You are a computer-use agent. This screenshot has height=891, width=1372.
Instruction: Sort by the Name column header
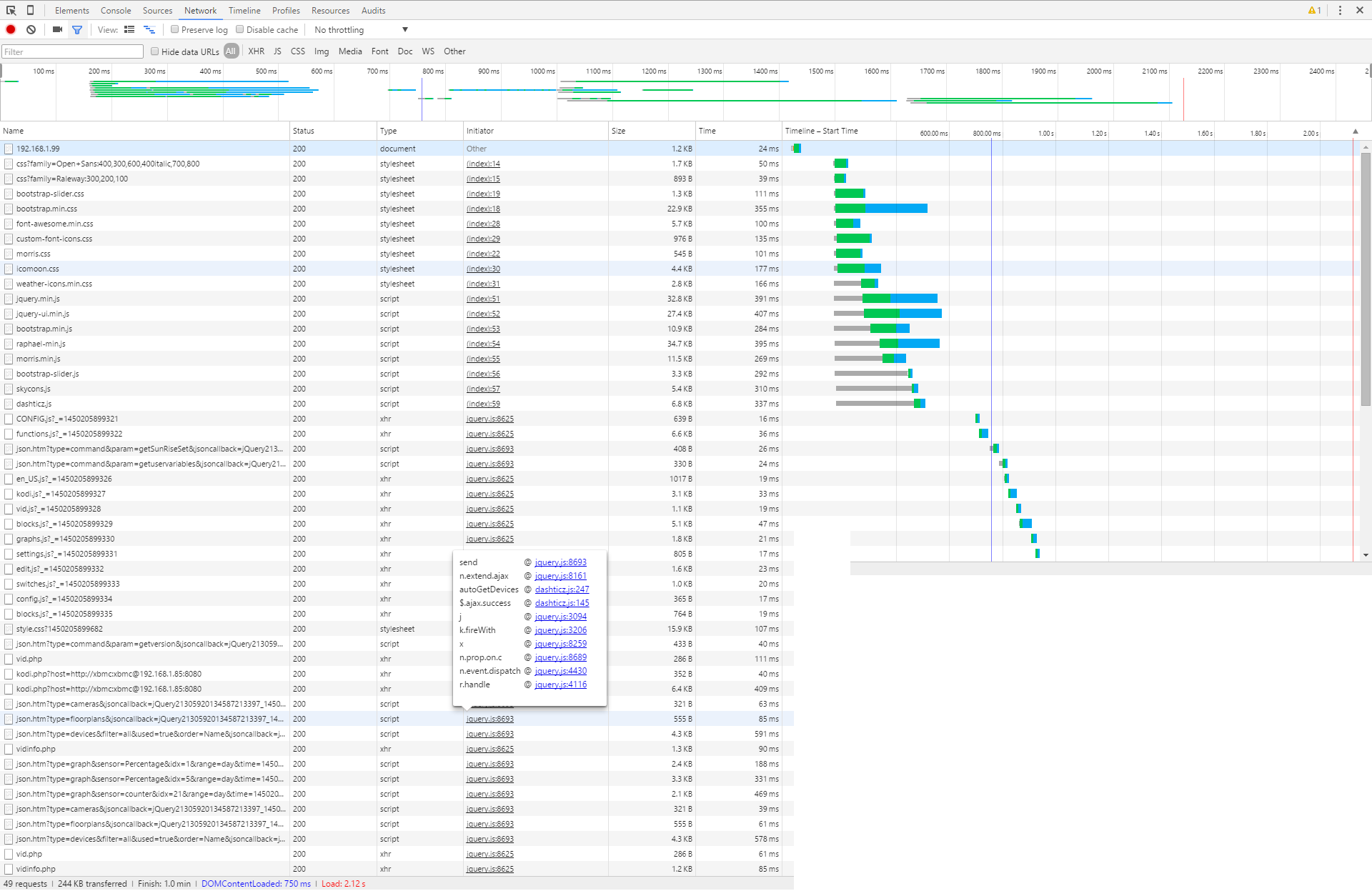pos(145,131)
